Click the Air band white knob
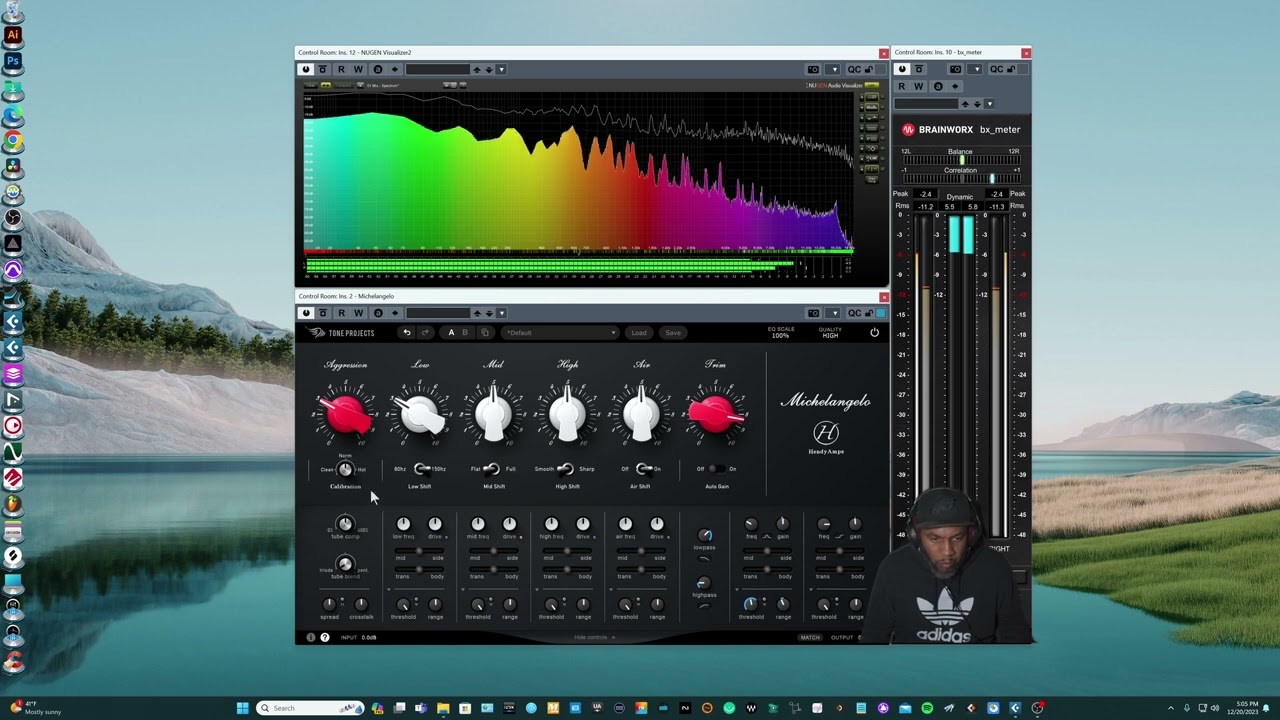 tap(642, 414)
